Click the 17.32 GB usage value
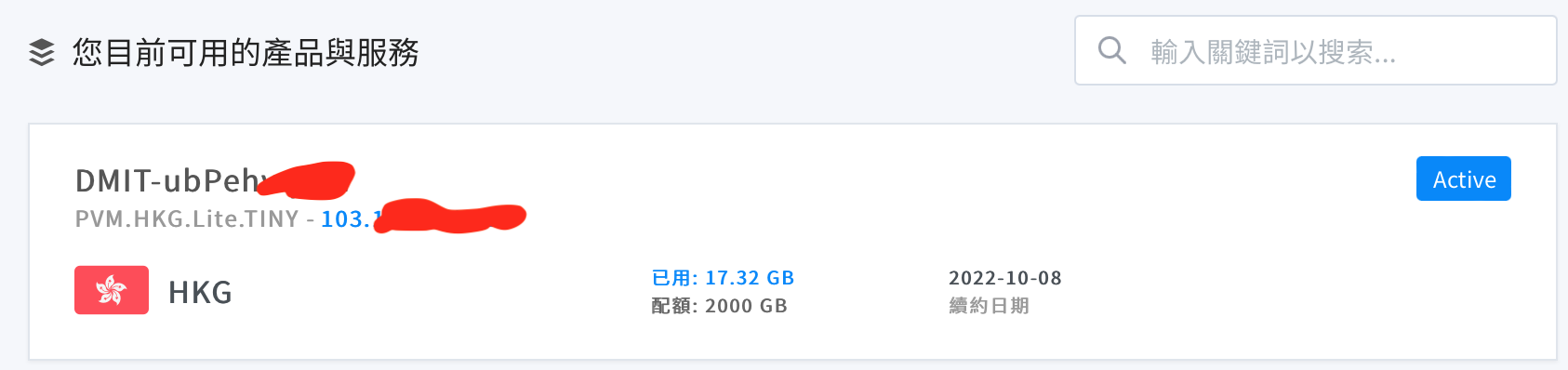Viewport: 1568px width, 370px height. click(750, 278)
